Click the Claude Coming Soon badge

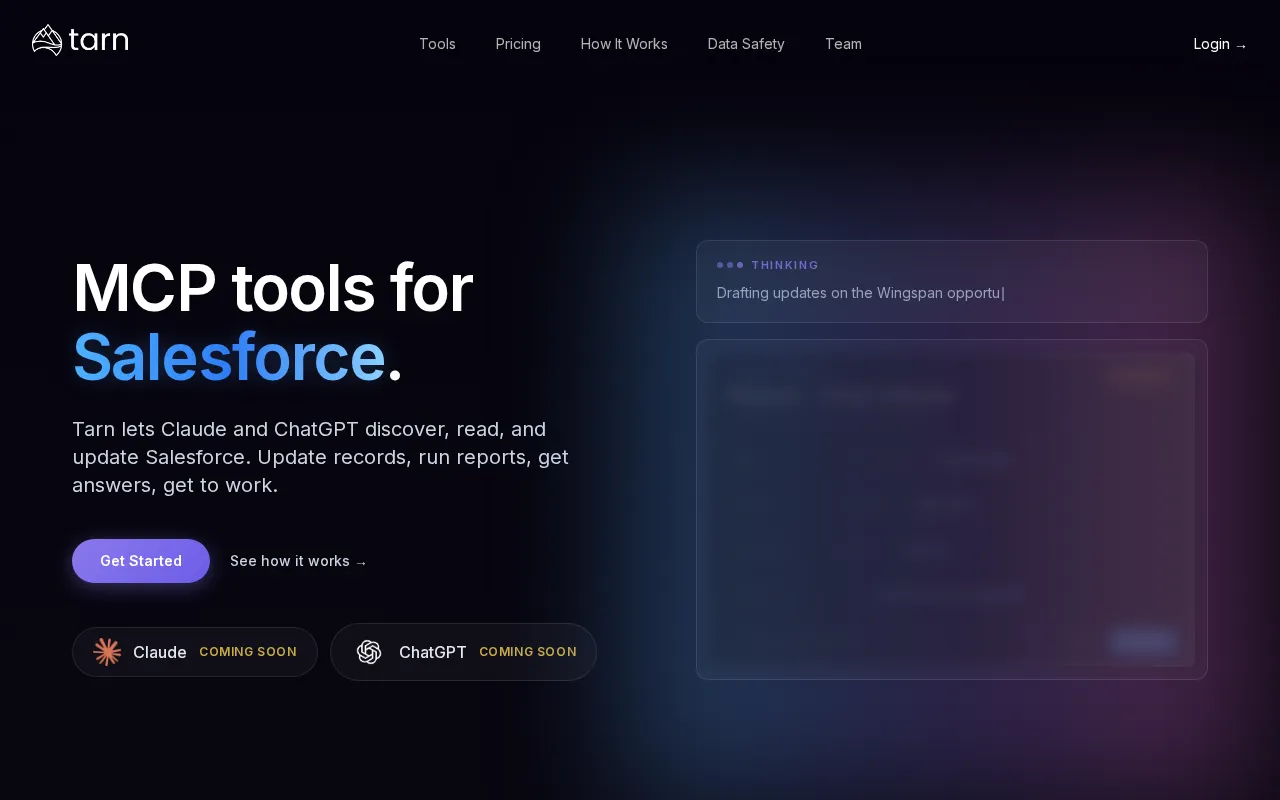click(x=195, y=652)
